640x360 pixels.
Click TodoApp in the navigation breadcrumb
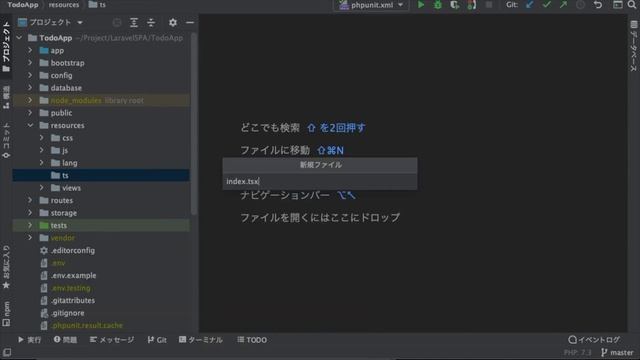coord(23,5)
